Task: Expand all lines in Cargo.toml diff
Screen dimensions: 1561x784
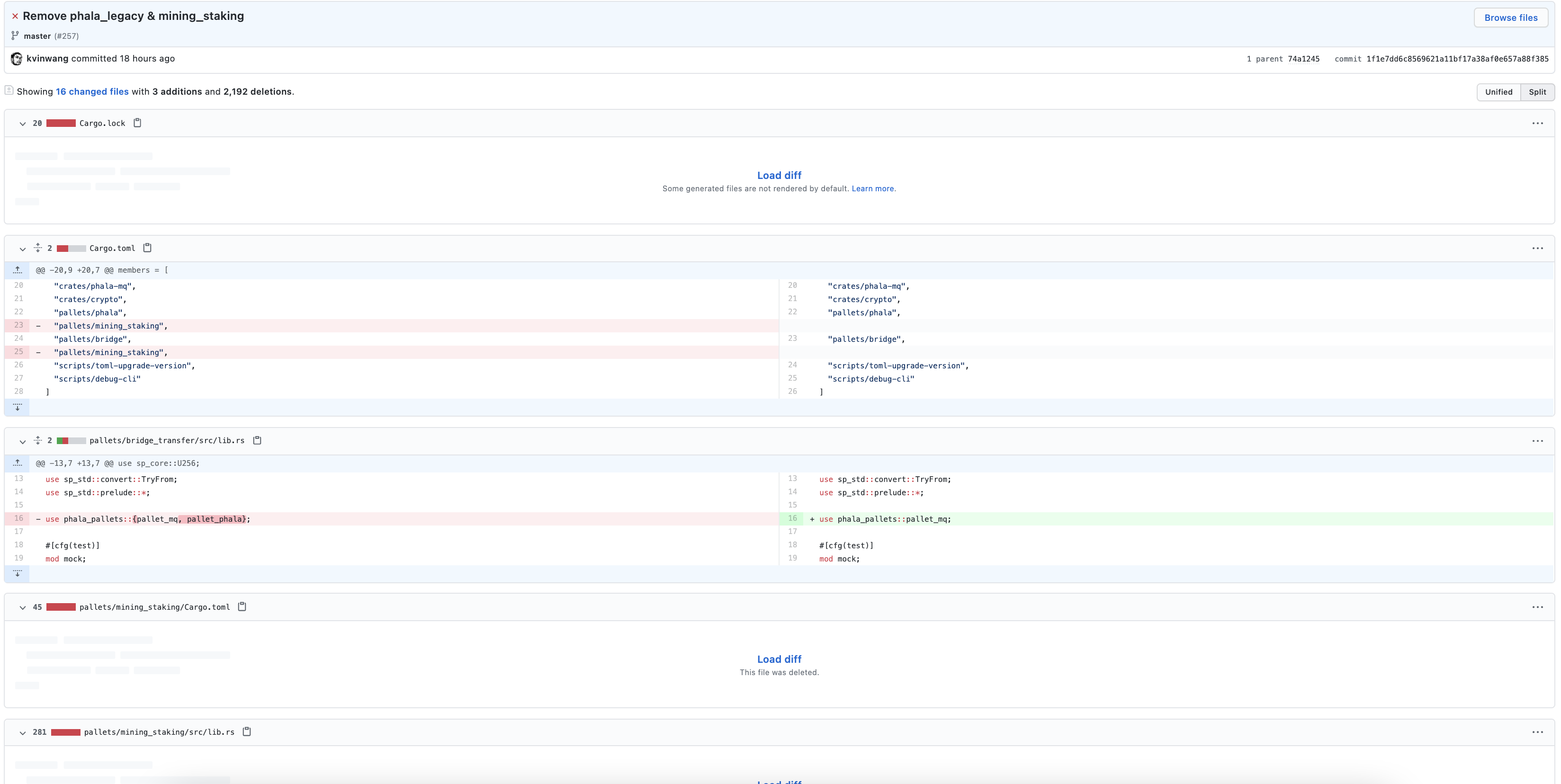Action: pyautogui.click(x=37, y=248)
